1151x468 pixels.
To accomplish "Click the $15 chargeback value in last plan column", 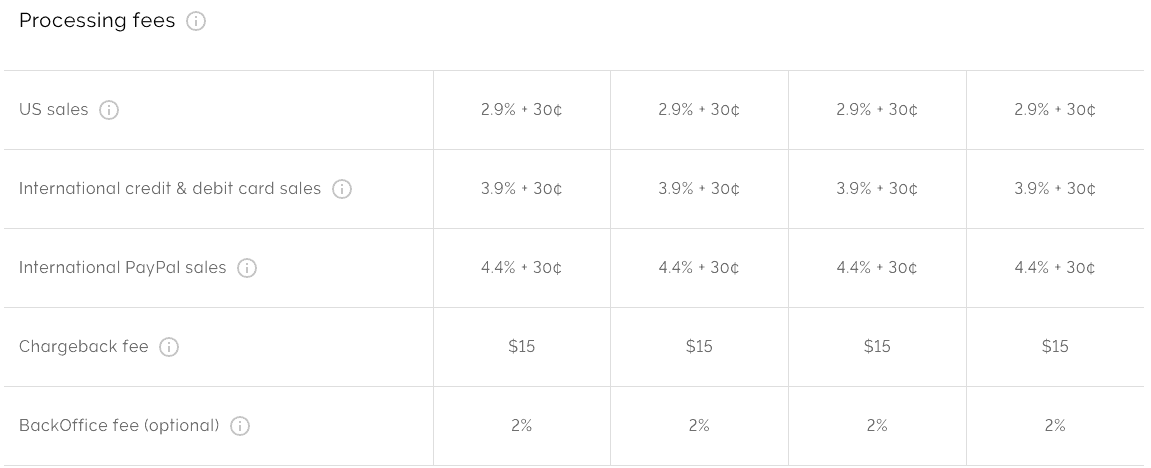I will [x=1055, y=347].
